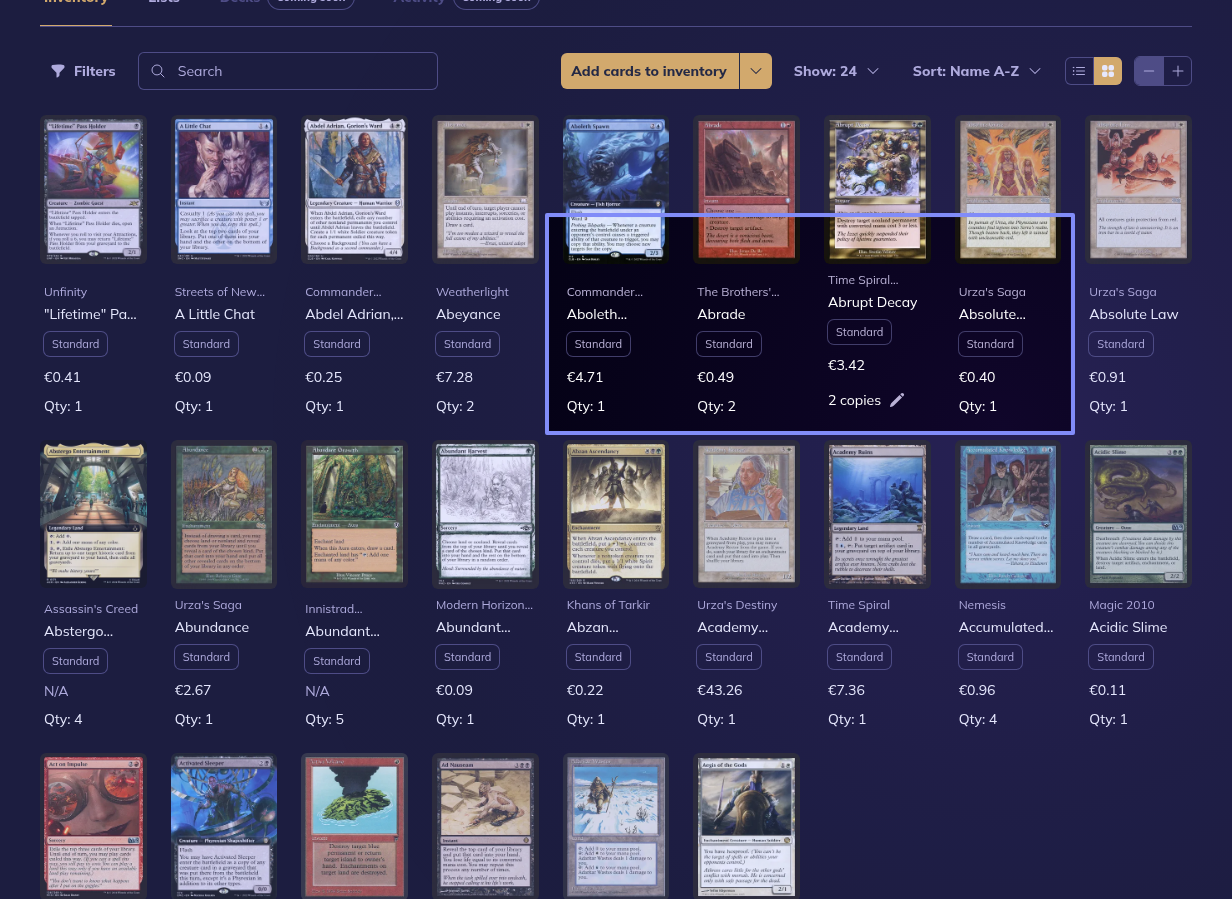The width and height of the screenshot is (1232, 899).
Task: Click the magnifier icon in the search box
Action: (158, 71)
